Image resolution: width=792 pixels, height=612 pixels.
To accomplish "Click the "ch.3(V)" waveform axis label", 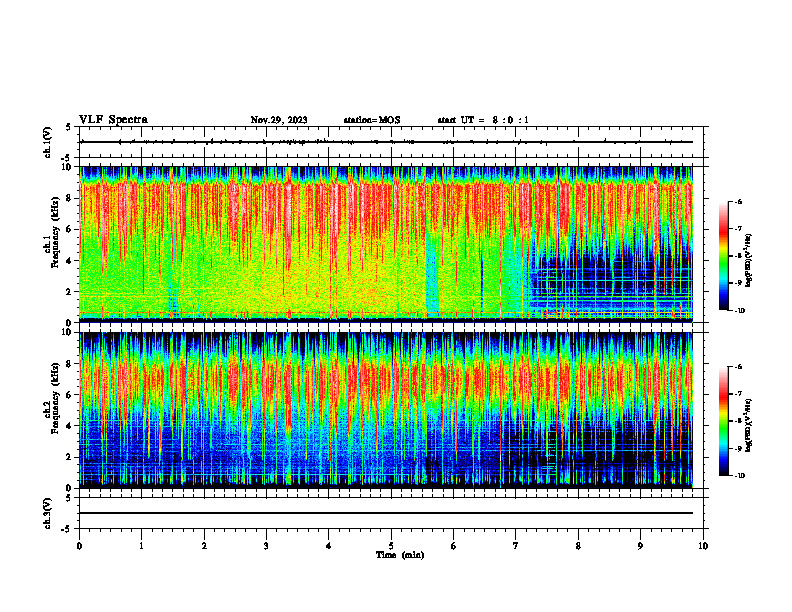I will click(47, 513).
